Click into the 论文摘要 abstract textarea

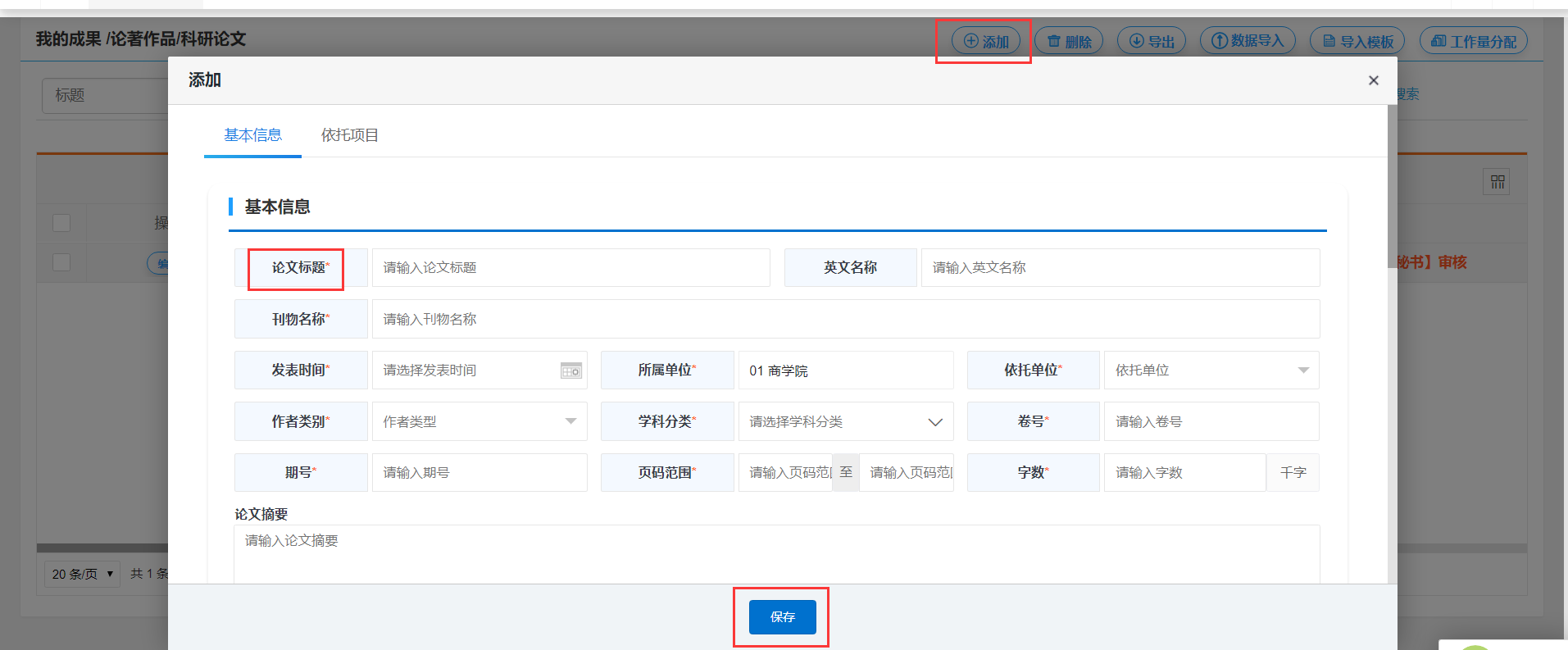coord(775,554)
